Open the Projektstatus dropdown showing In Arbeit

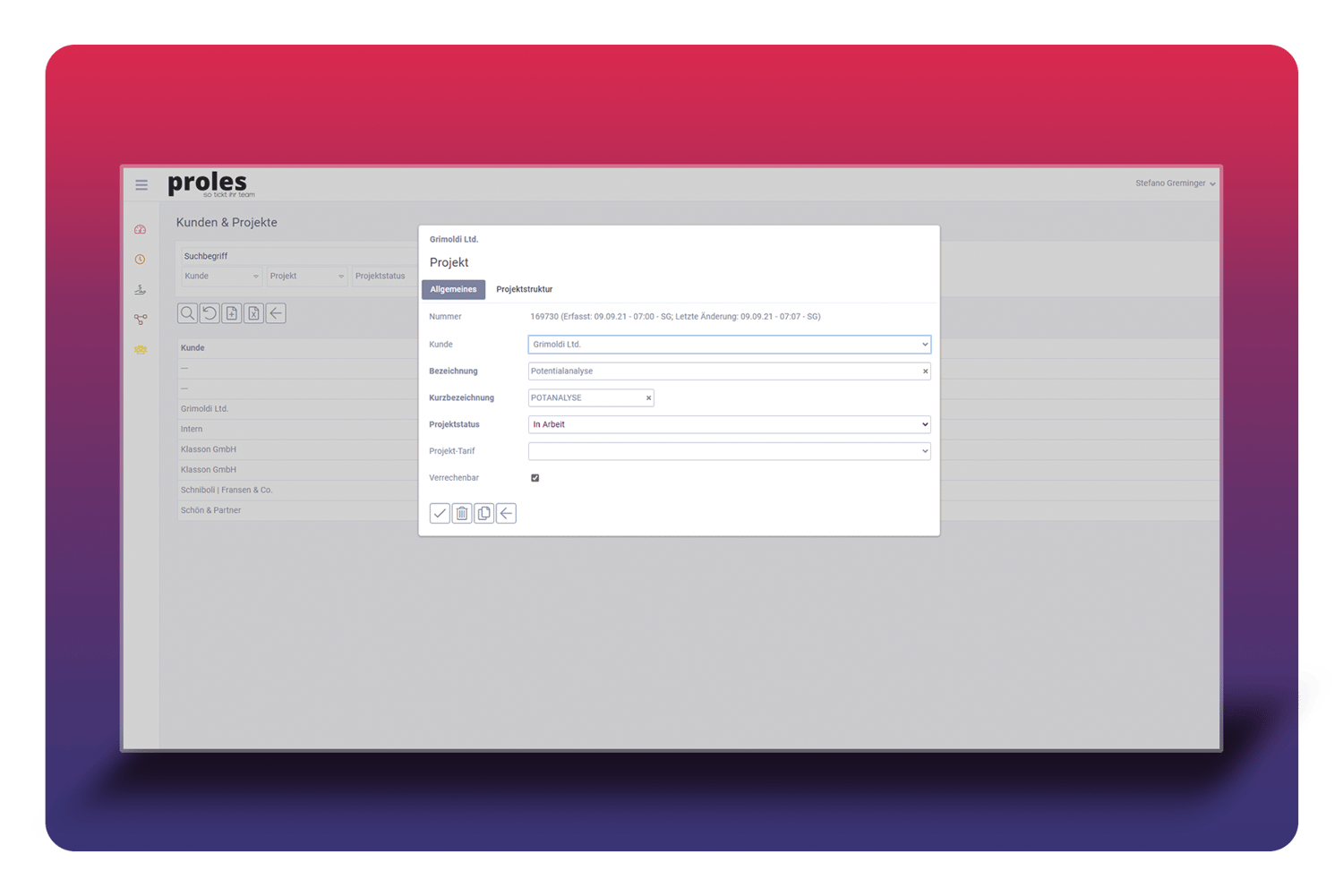click(x=730, y=424)
